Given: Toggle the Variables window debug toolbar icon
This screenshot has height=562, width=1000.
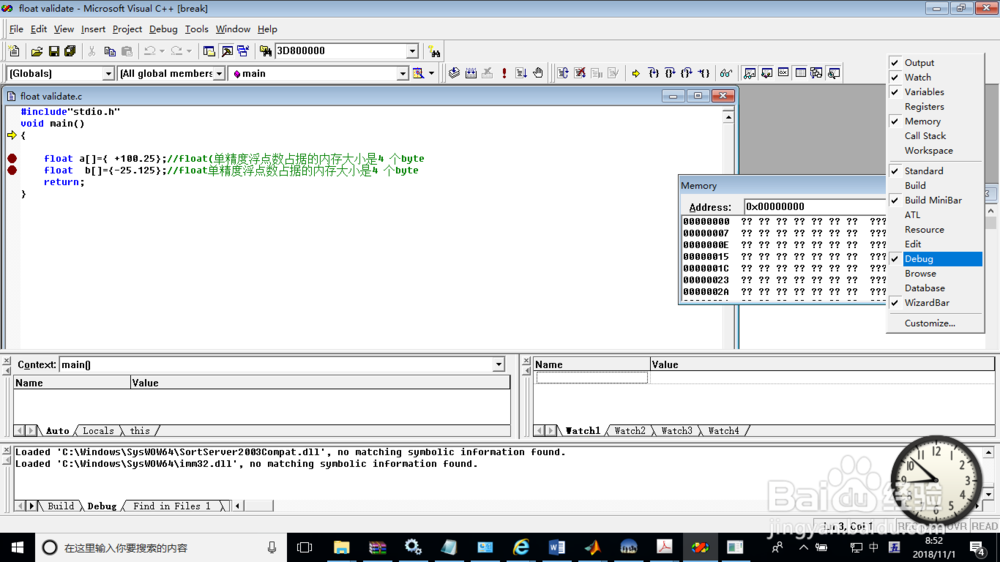Looking at the screenshot, I should 767,73.
